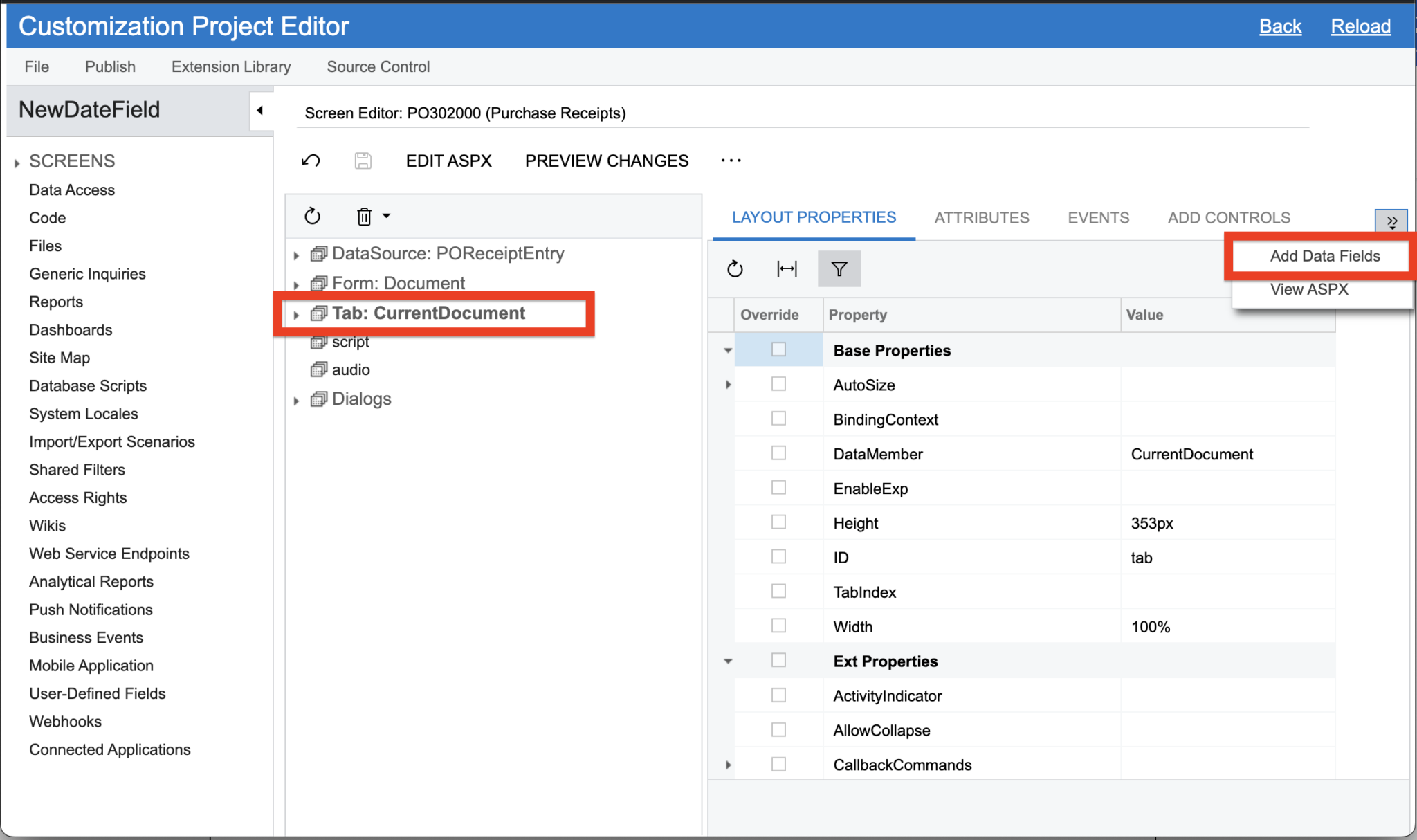Expand the Dialogs node in the tree
Viewport: 1417px width, 840px height.
click(x=296, y=399)
